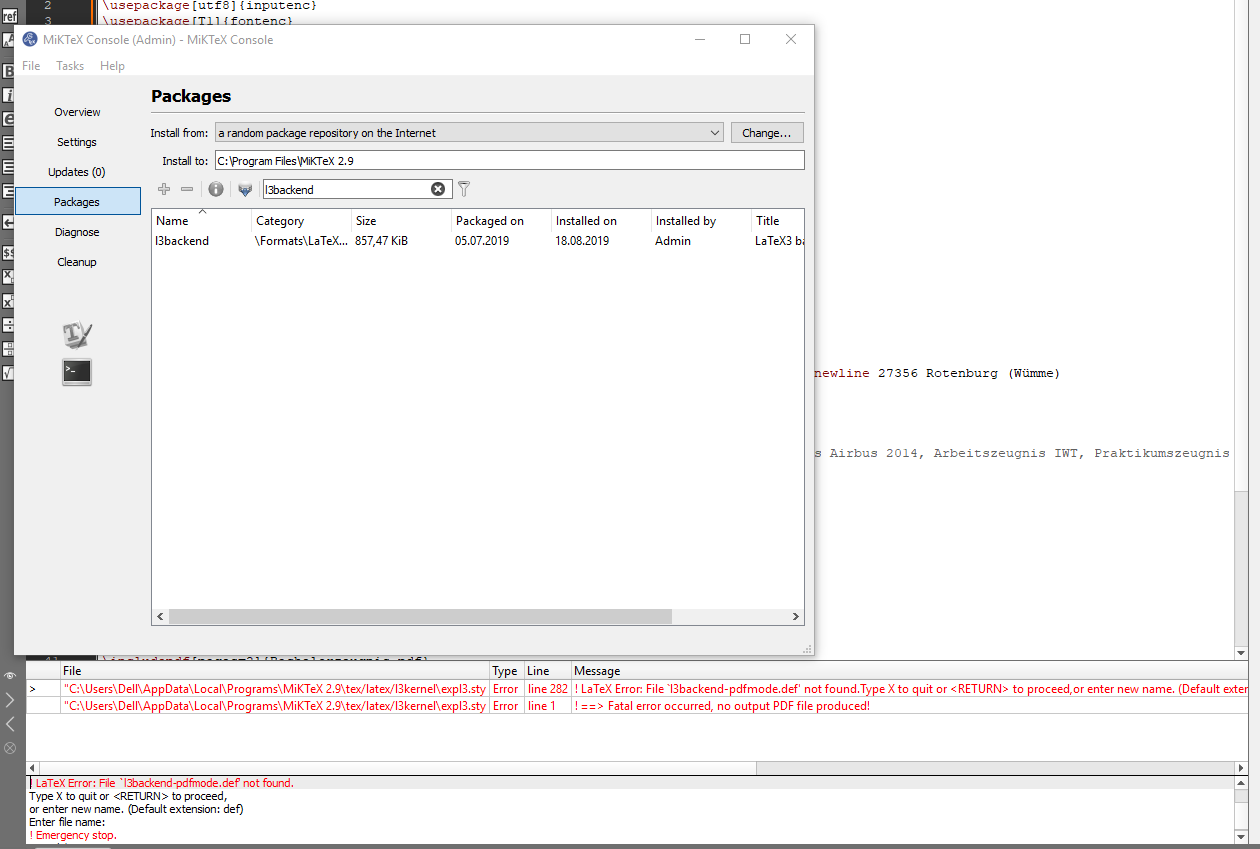Click the bold B icon in TeXstudio
Viewport: 1260px width, 849px height.
8,71
